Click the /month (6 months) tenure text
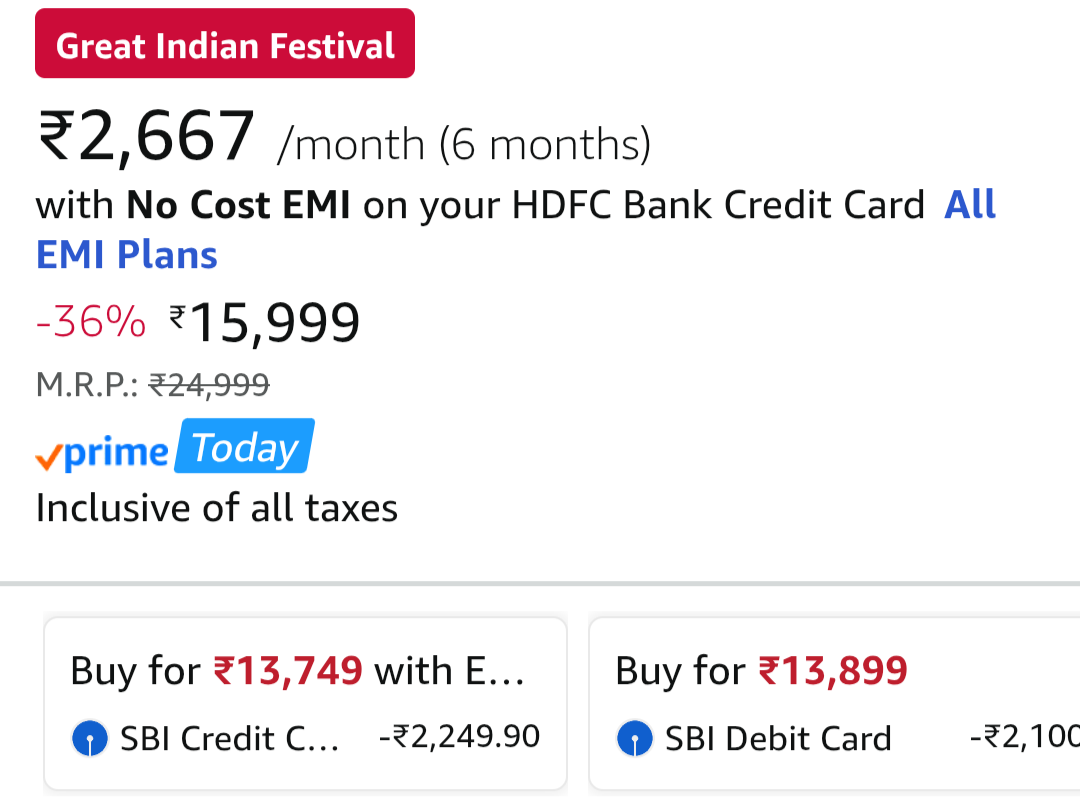The width and height of the screenshot is (1080, 804). coord(464,145)
